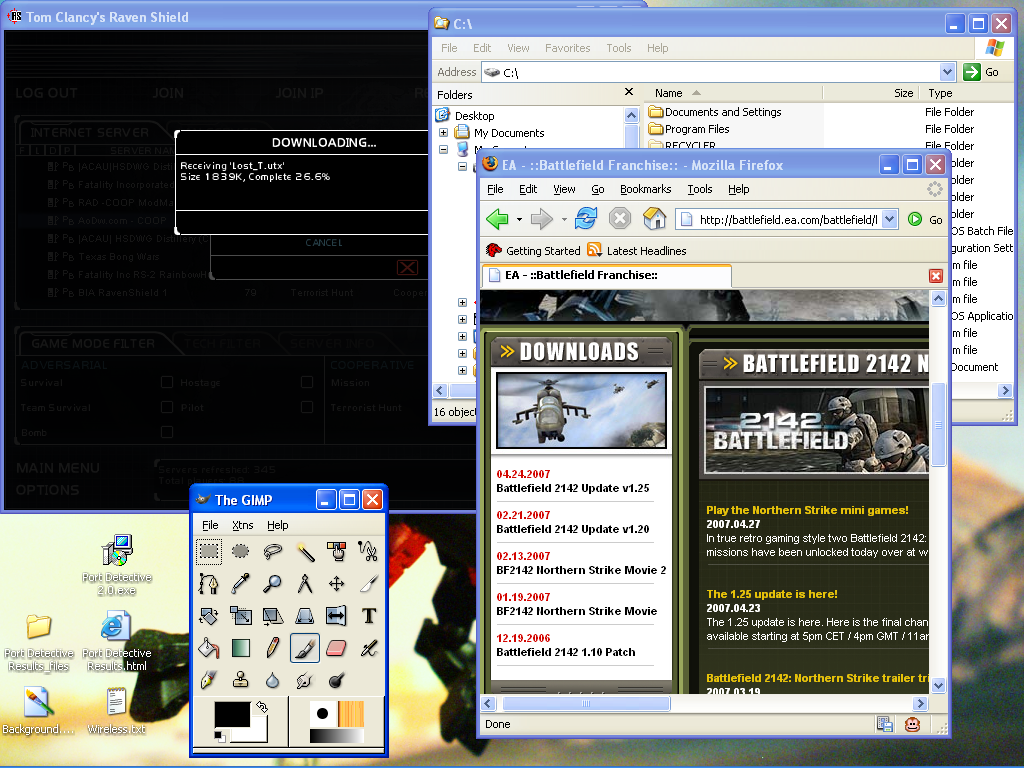Enable the Bomb game mode checkbox
The height and width of the screenshot is (768, 1024).
(167, 432)
